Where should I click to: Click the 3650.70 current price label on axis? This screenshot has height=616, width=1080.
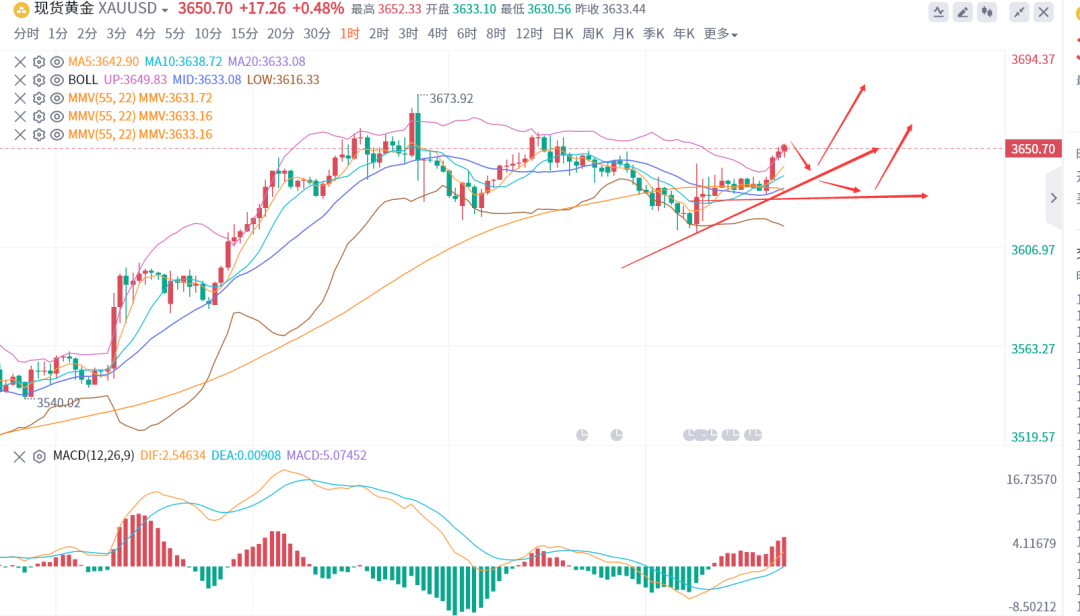tap(1033, 149)
